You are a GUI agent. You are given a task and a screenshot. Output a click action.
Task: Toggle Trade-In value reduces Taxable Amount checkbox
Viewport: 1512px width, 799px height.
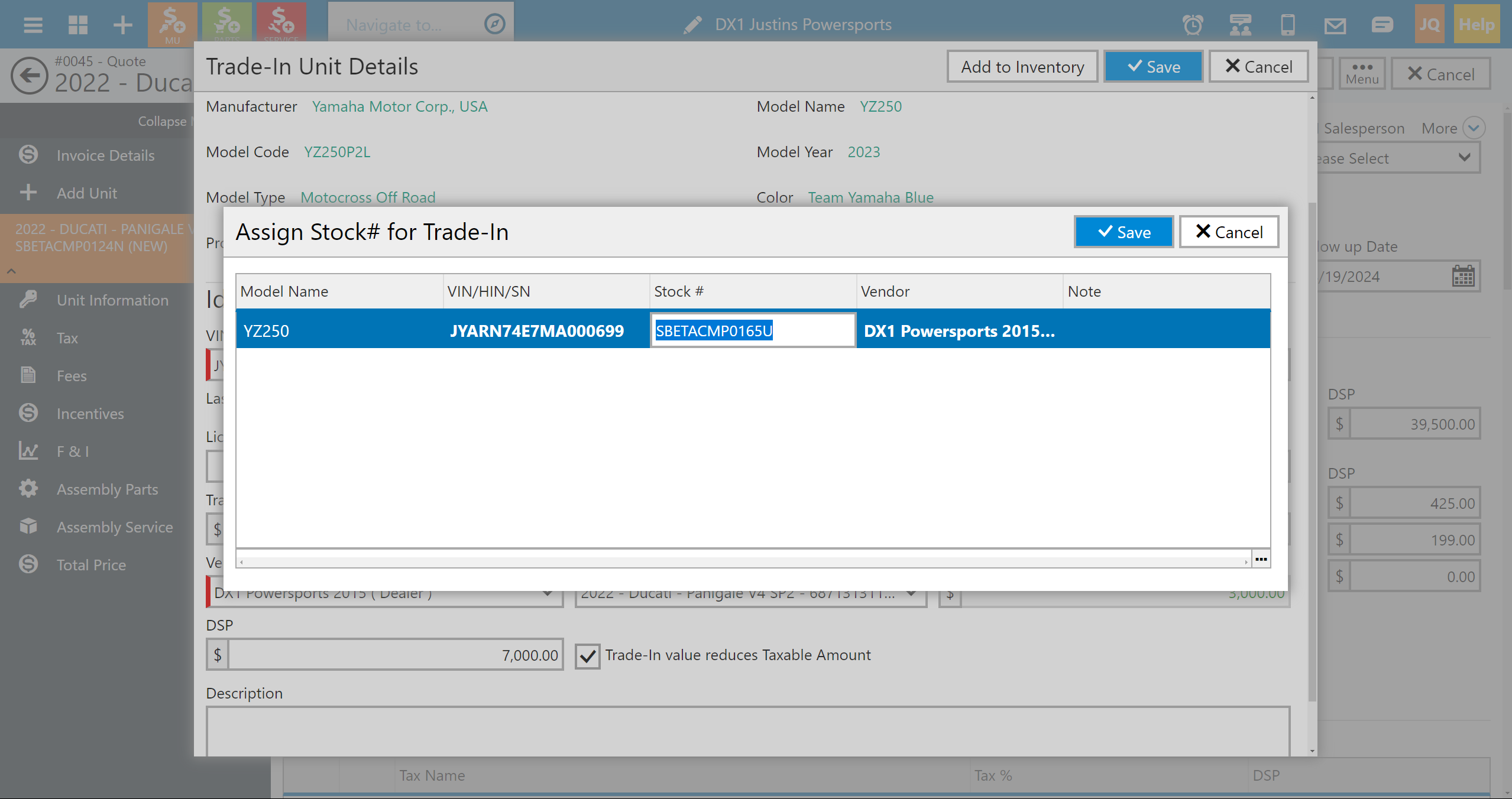point(587,656)
